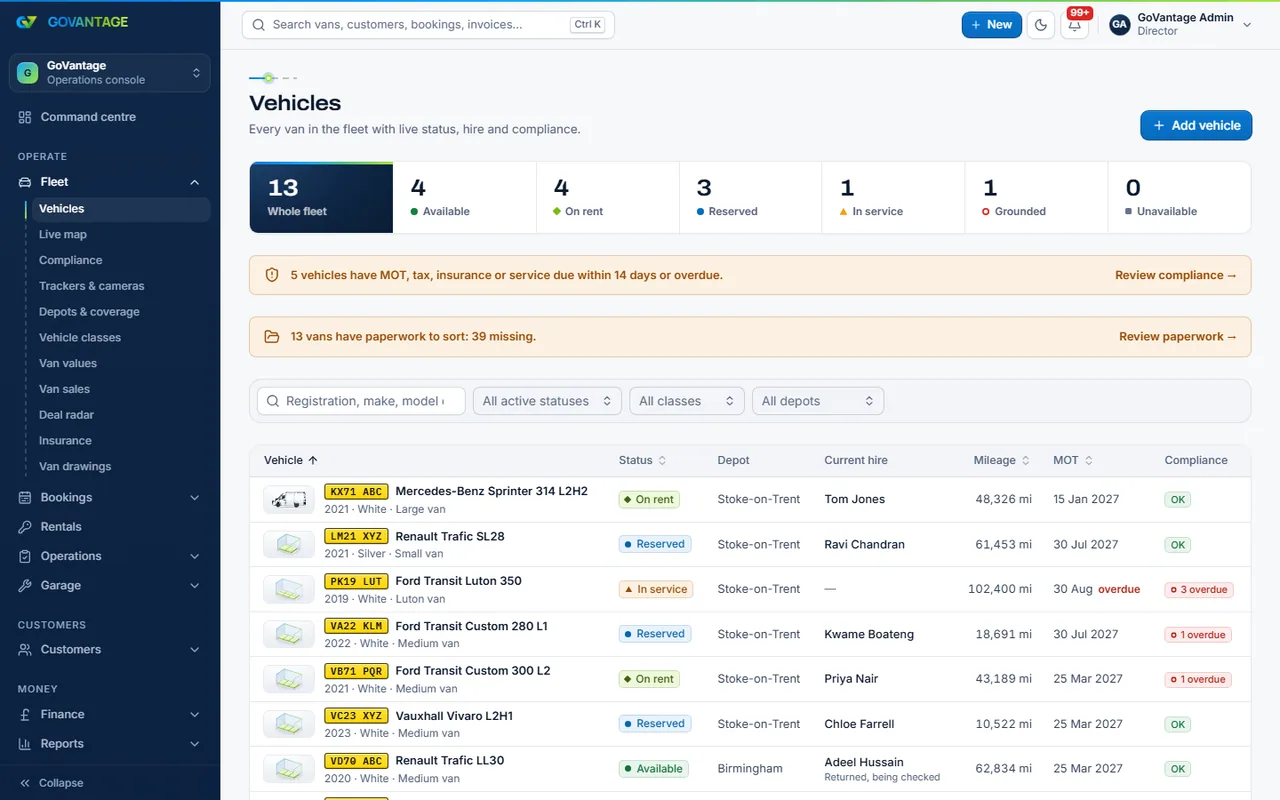Expand the Bookings menu section

pos(110,498)
